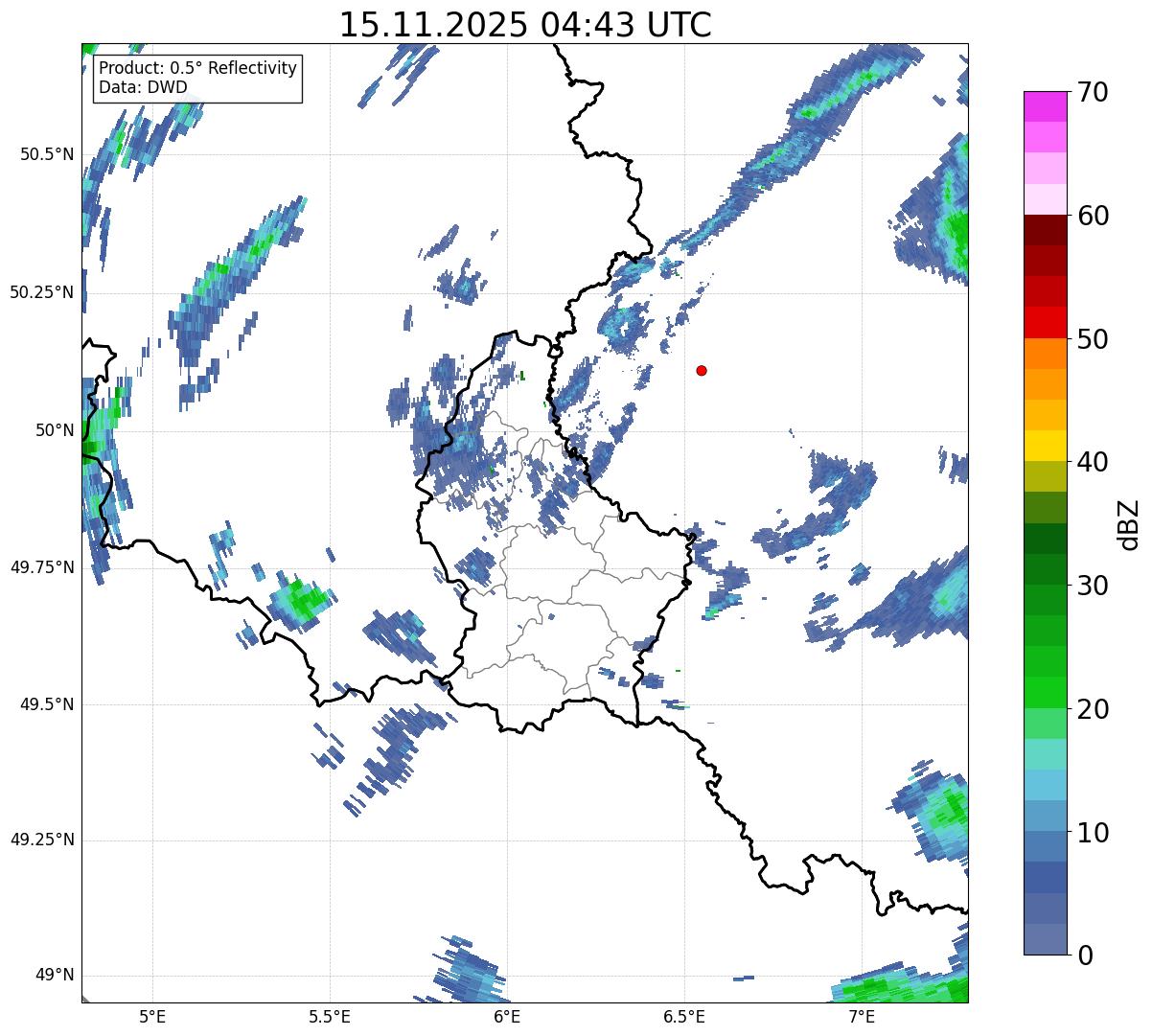Click the longitude label "6.5°E"

(684, 1018)
